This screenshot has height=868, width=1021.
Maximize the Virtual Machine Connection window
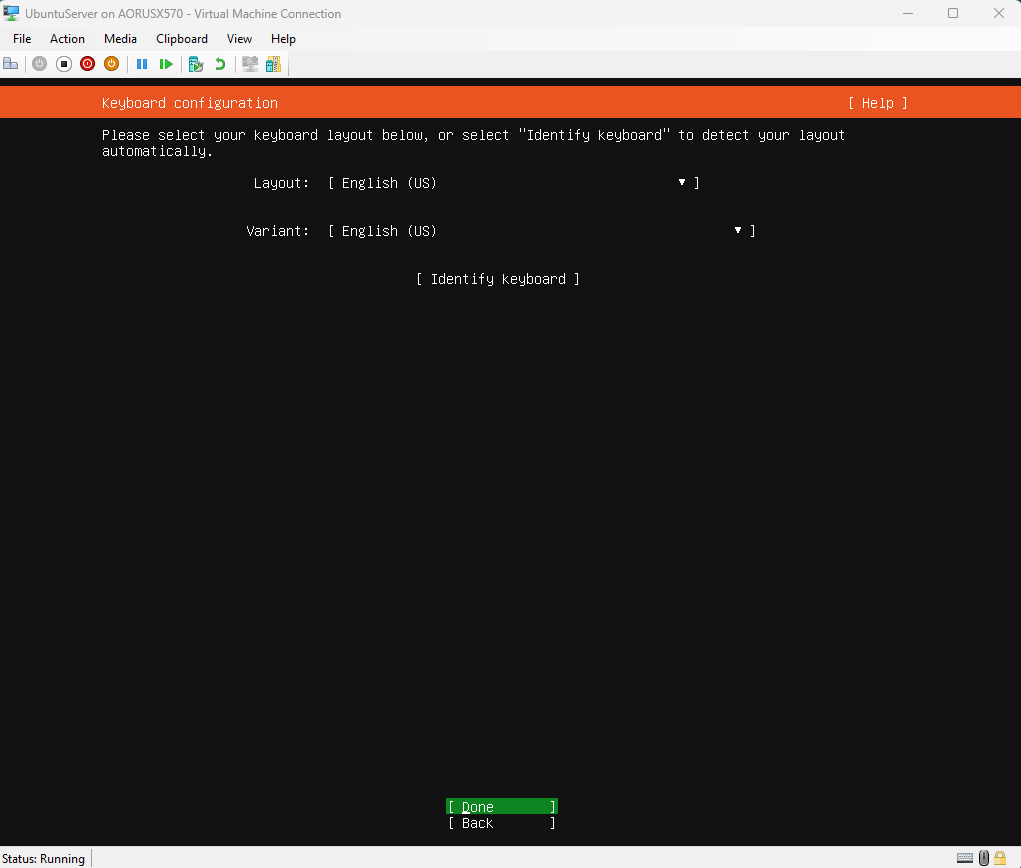[x=953, y=13]
